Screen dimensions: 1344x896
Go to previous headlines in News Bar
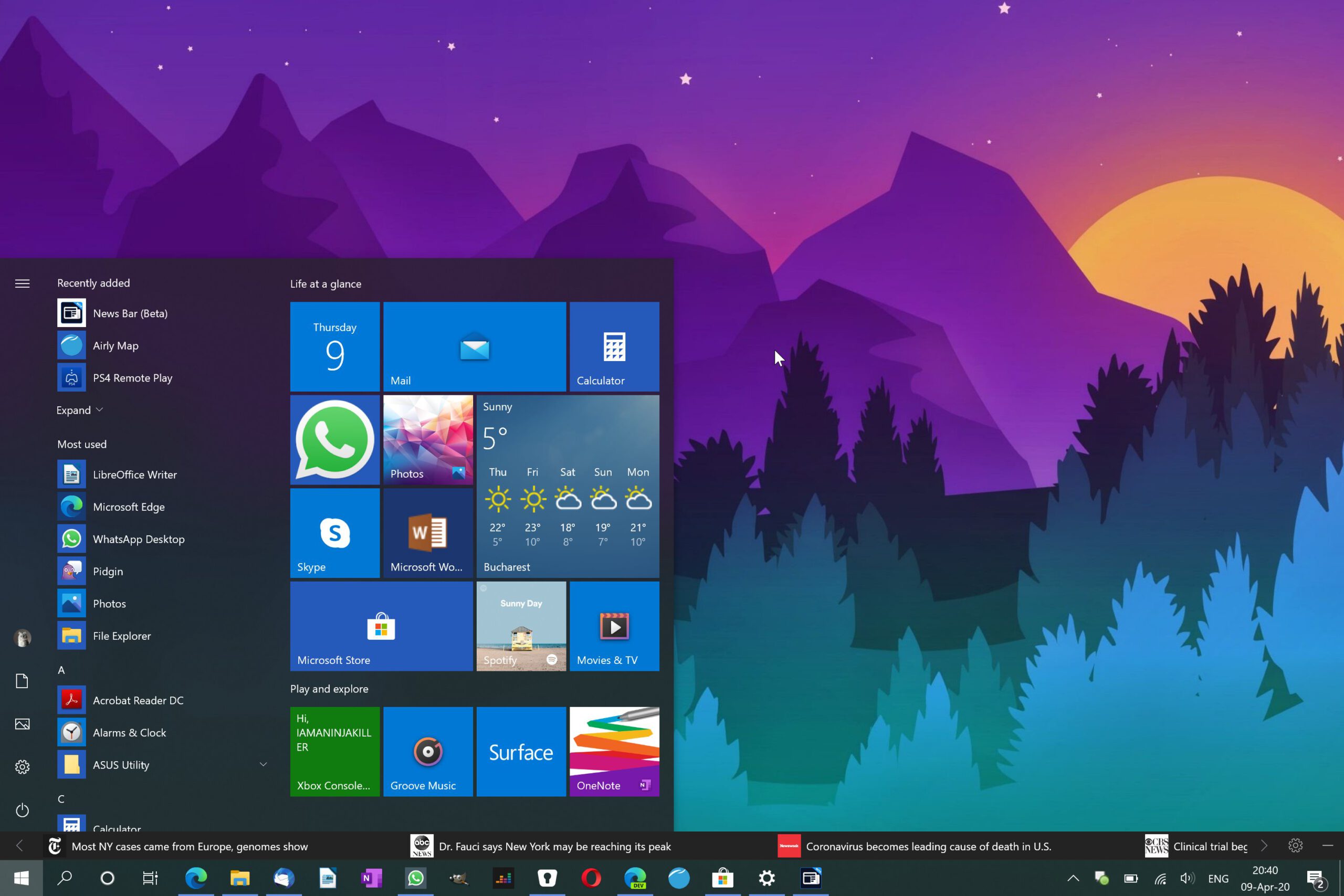(x=20, y=846)
